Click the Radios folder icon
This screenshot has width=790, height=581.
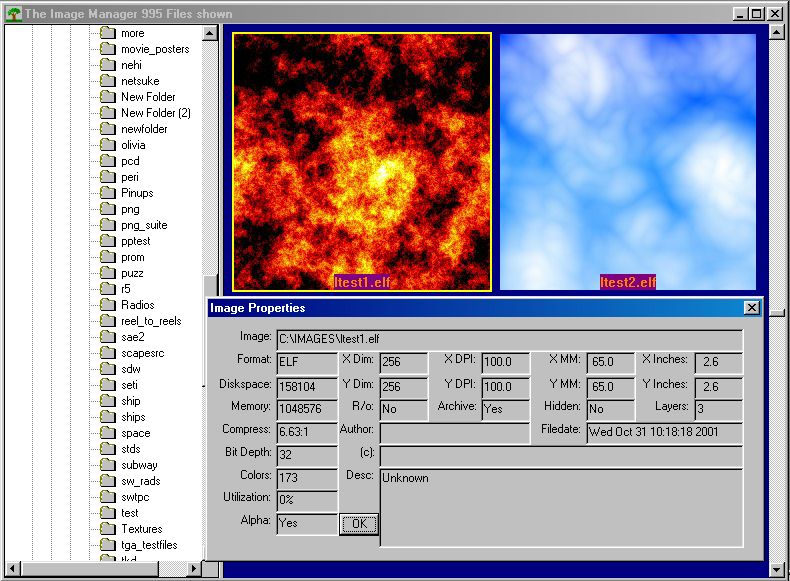(x=107, y=305)
